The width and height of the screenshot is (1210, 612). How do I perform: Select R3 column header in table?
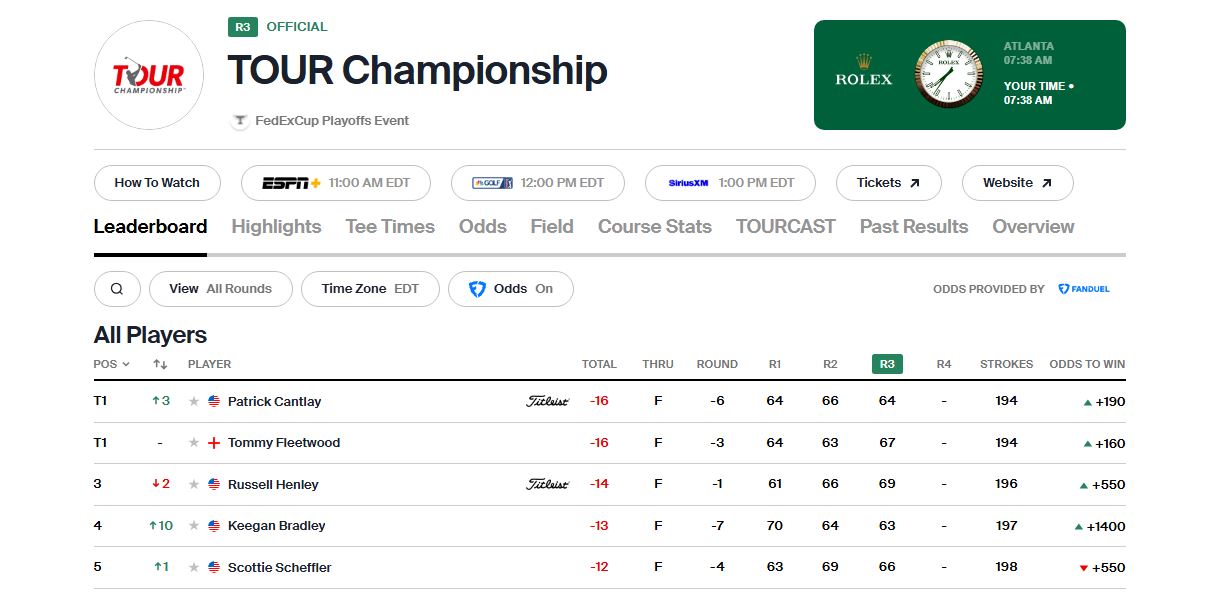click(887, 364)
